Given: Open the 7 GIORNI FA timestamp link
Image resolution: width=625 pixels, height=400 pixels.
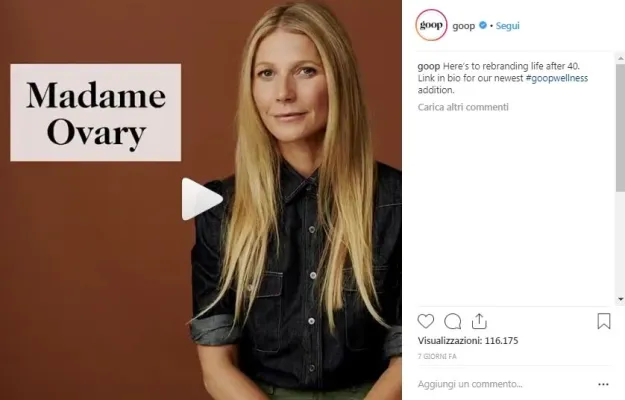Looking at the screenshot, I should 437,357.
